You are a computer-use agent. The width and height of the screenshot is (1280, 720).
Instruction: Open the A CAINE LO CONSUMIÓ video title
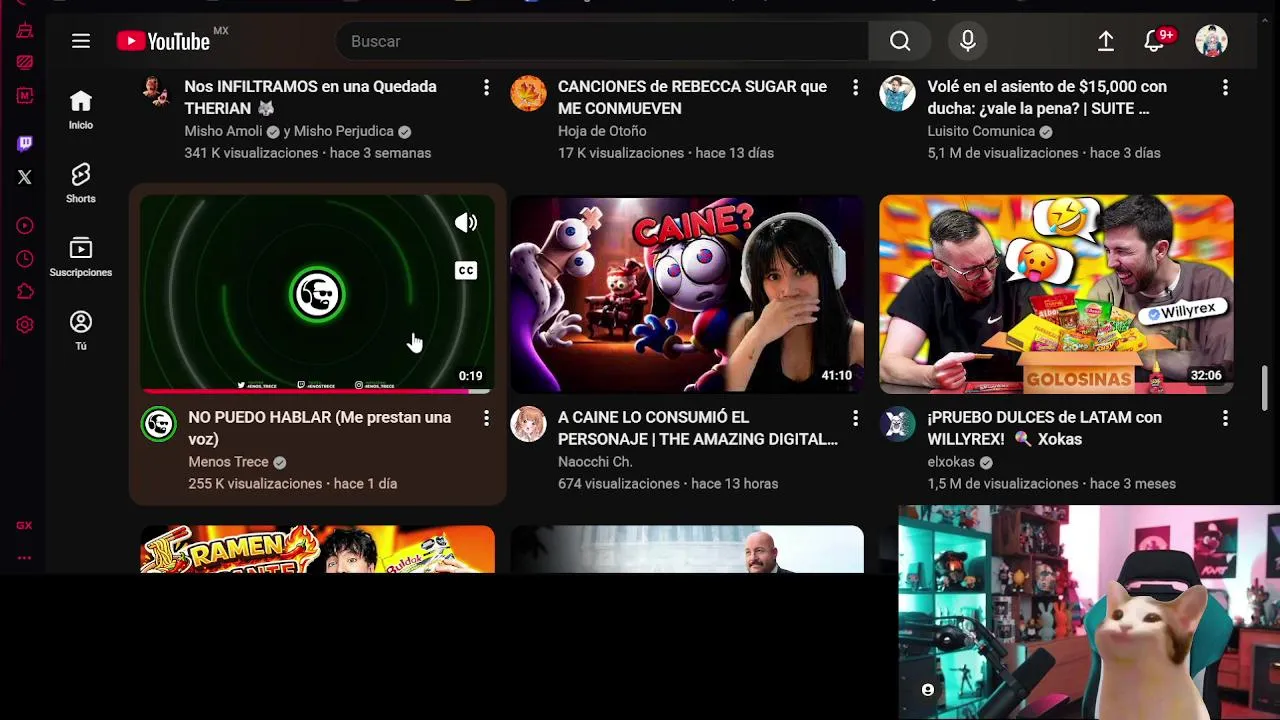coord(697,428)
